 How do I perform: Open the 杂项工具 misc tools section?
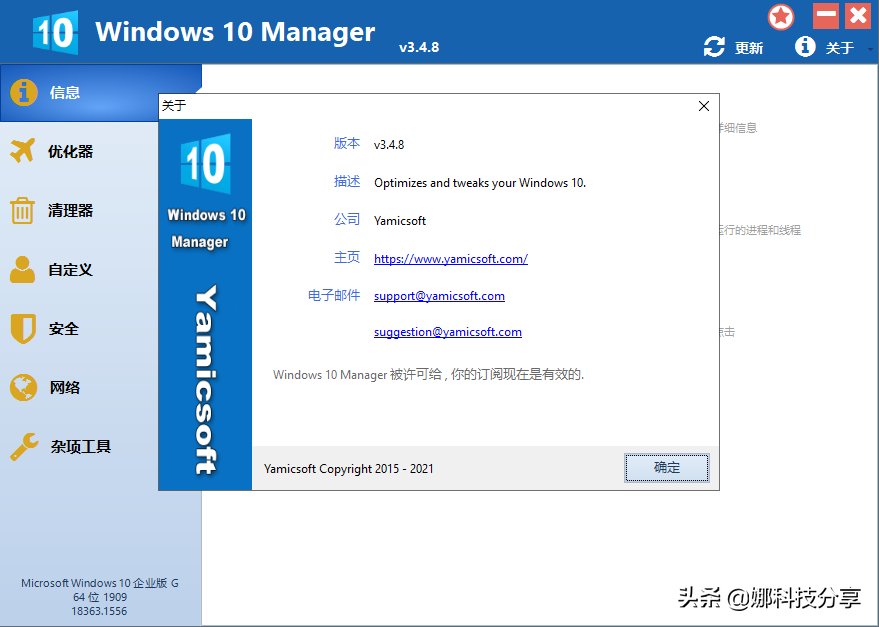(81, 446)
